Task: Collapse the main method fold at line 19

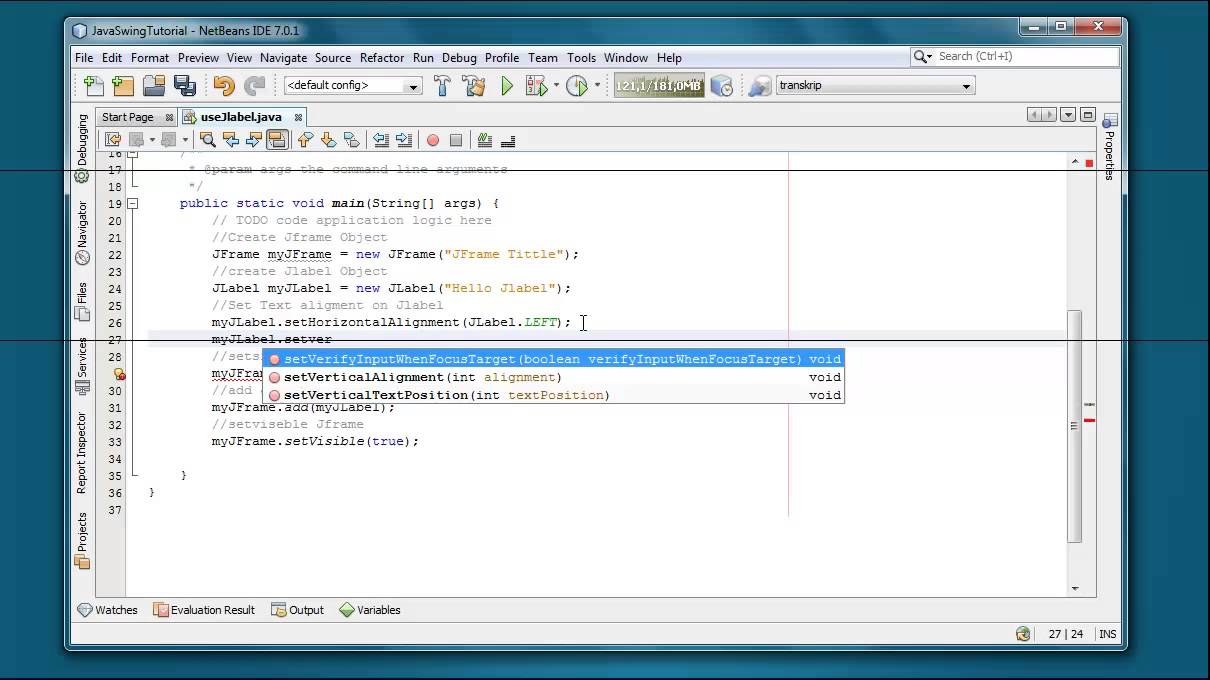Action: 133,203
